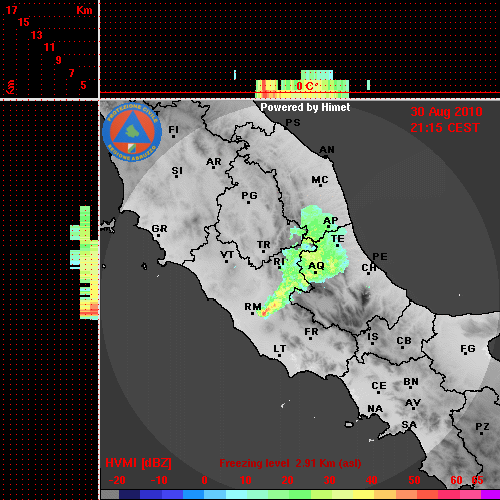Click the time '21:15 CEST'

tap(445, 128)
